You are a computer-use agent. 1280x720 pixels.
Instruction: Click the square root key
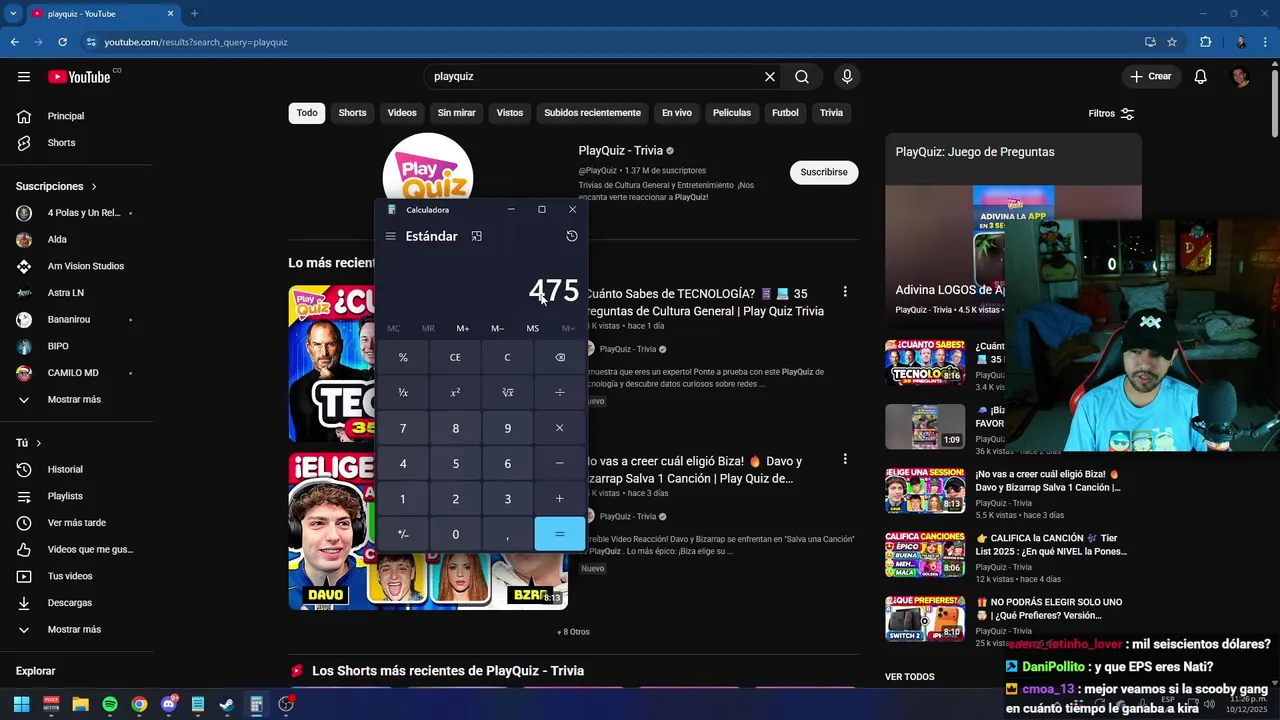[507, 392]
